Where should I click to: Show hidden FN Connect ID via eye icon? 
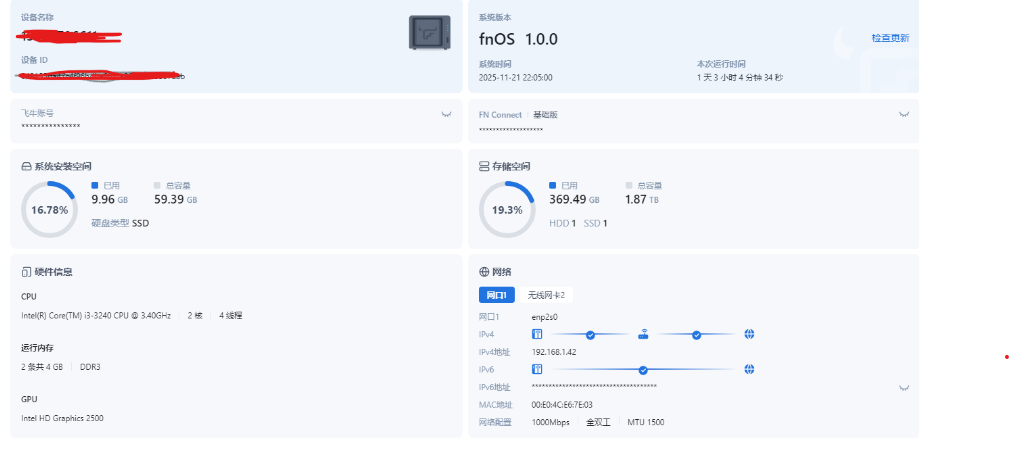[904, 114]
